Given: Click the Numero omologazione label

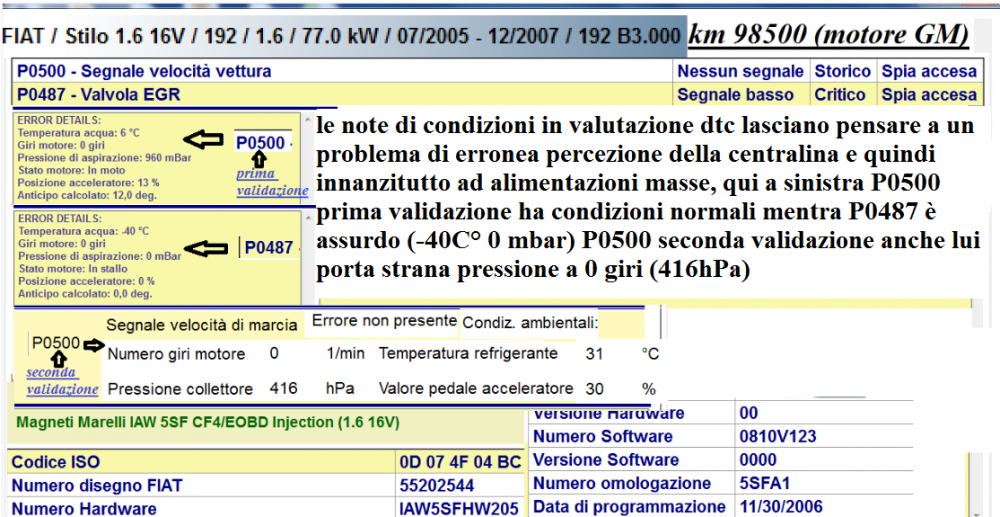Looking at the screenshot, I should (x=622, y=483).
